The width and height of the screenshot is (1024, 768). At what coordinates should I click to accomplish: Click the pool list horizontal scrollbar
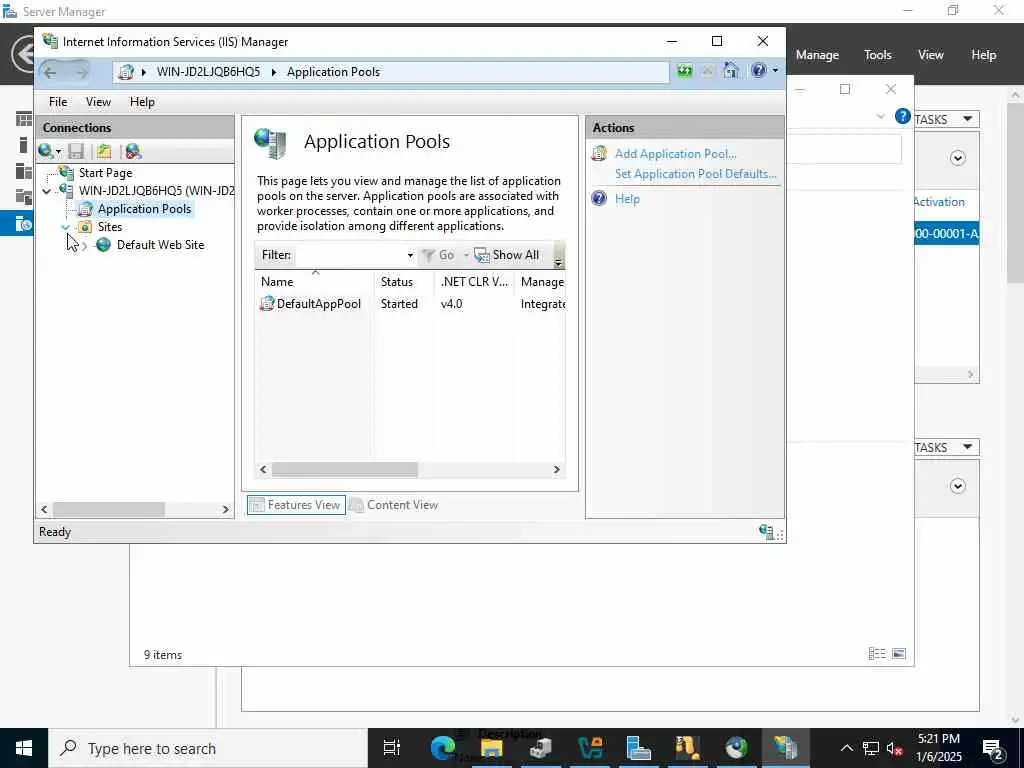(345, 469)
